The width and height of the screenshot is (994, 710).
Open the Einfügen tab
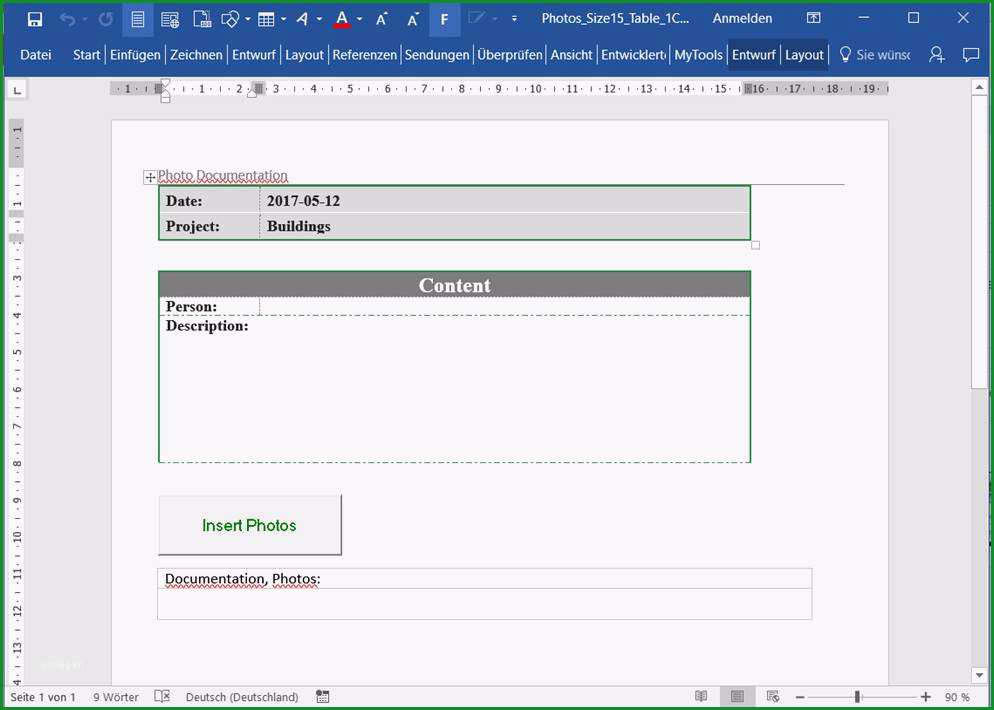coord(135,55)
